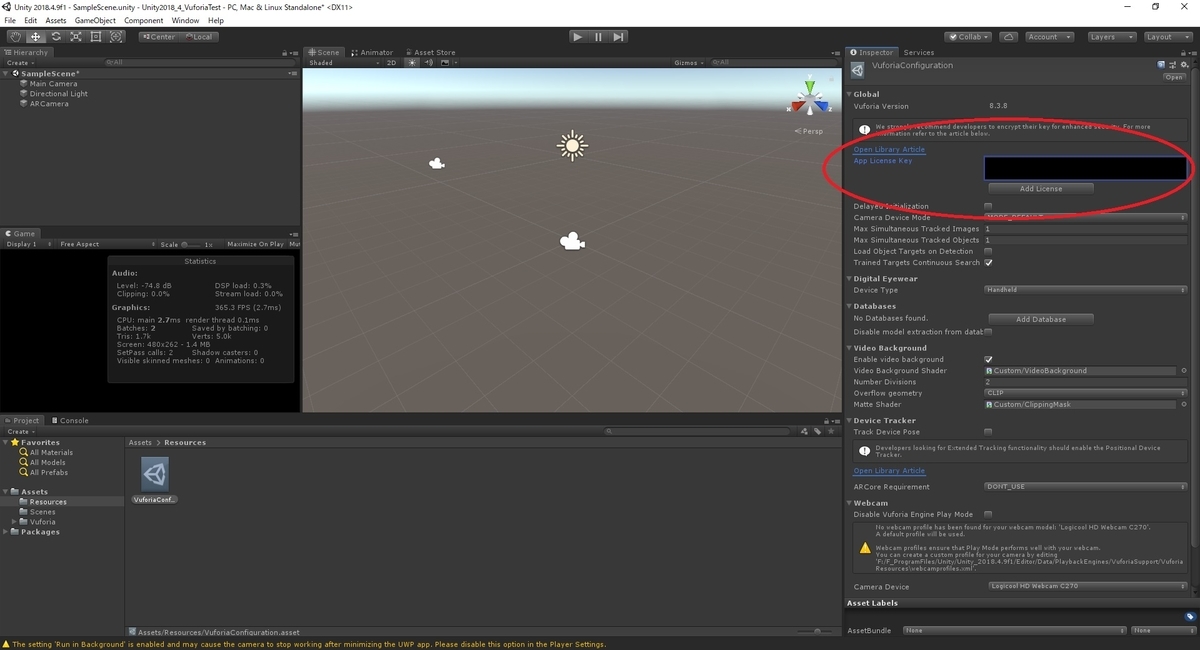Select the combined Transform tool

click(x=116, y=37)
